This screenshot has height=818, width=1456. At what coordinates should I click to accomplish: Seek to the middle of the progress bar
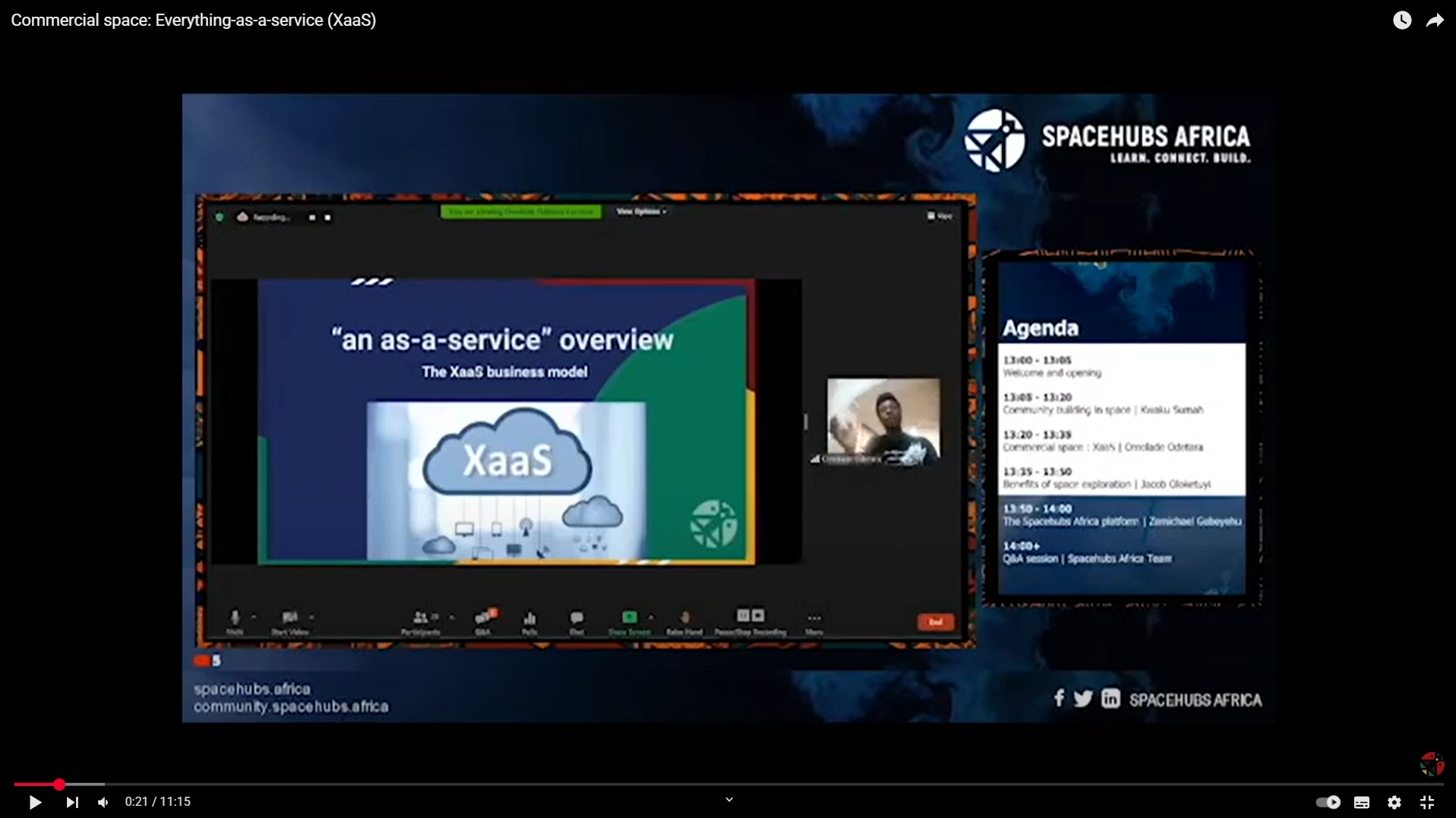[728, 784]
